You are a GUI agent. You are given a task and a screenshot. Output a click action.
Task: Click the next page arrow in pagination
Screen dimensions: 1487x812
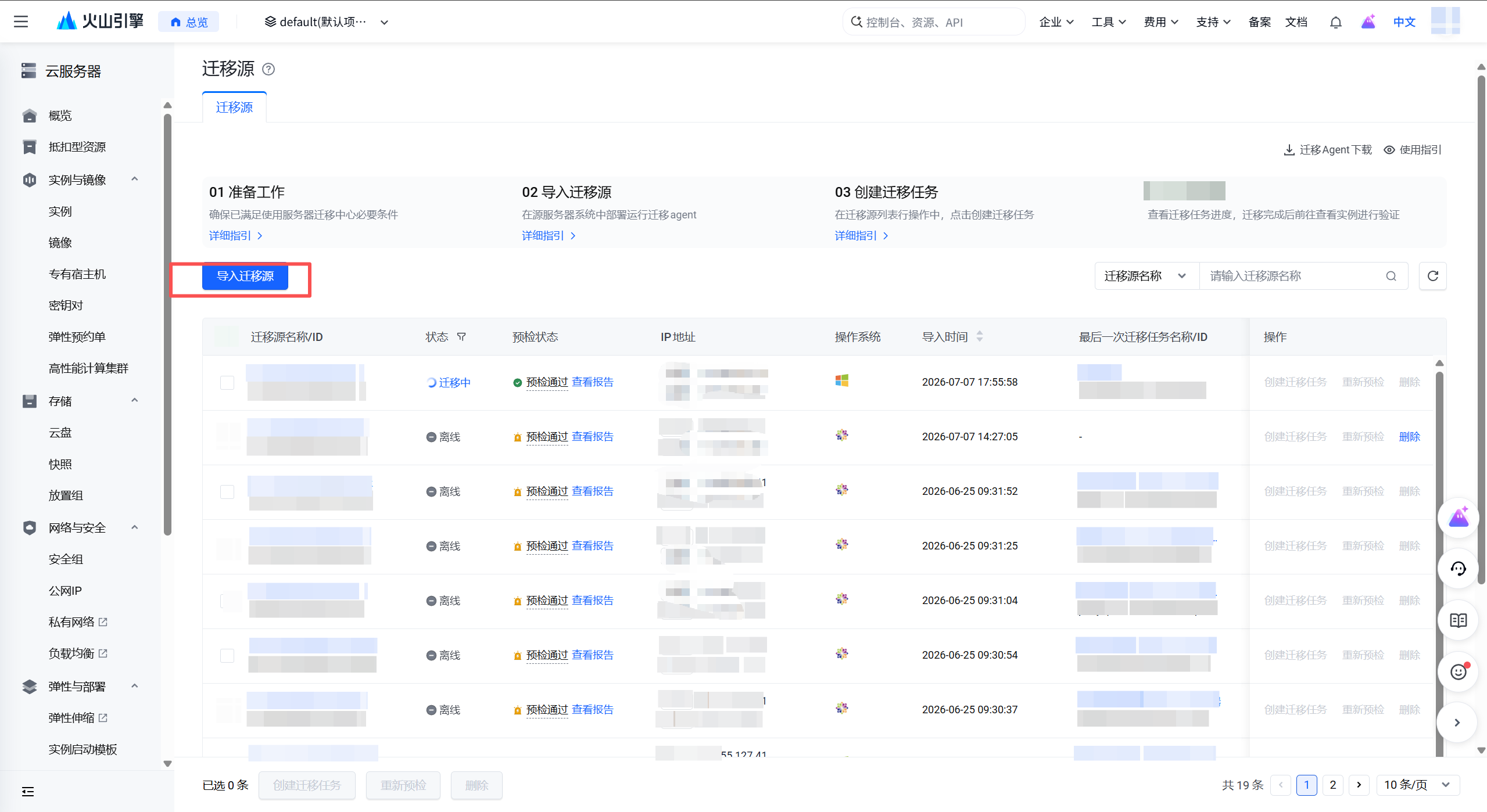(1359, 785)
